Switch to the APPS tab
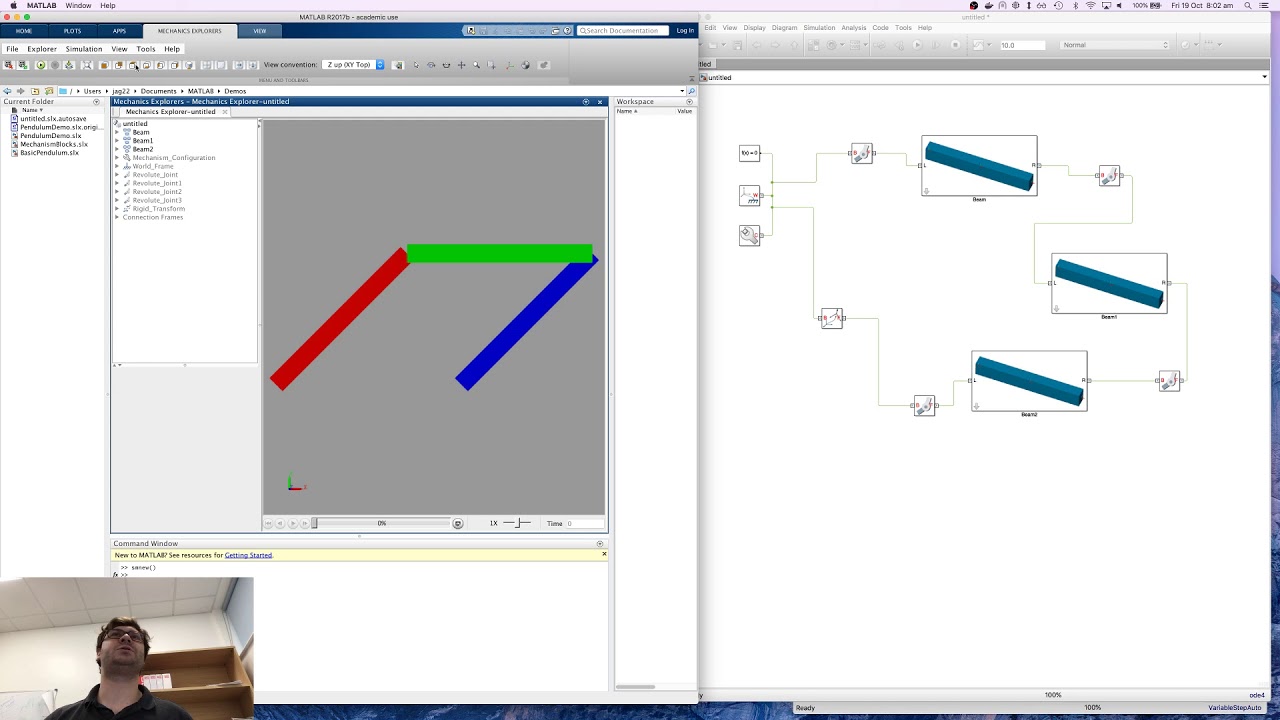 click(x=119, y=31)
